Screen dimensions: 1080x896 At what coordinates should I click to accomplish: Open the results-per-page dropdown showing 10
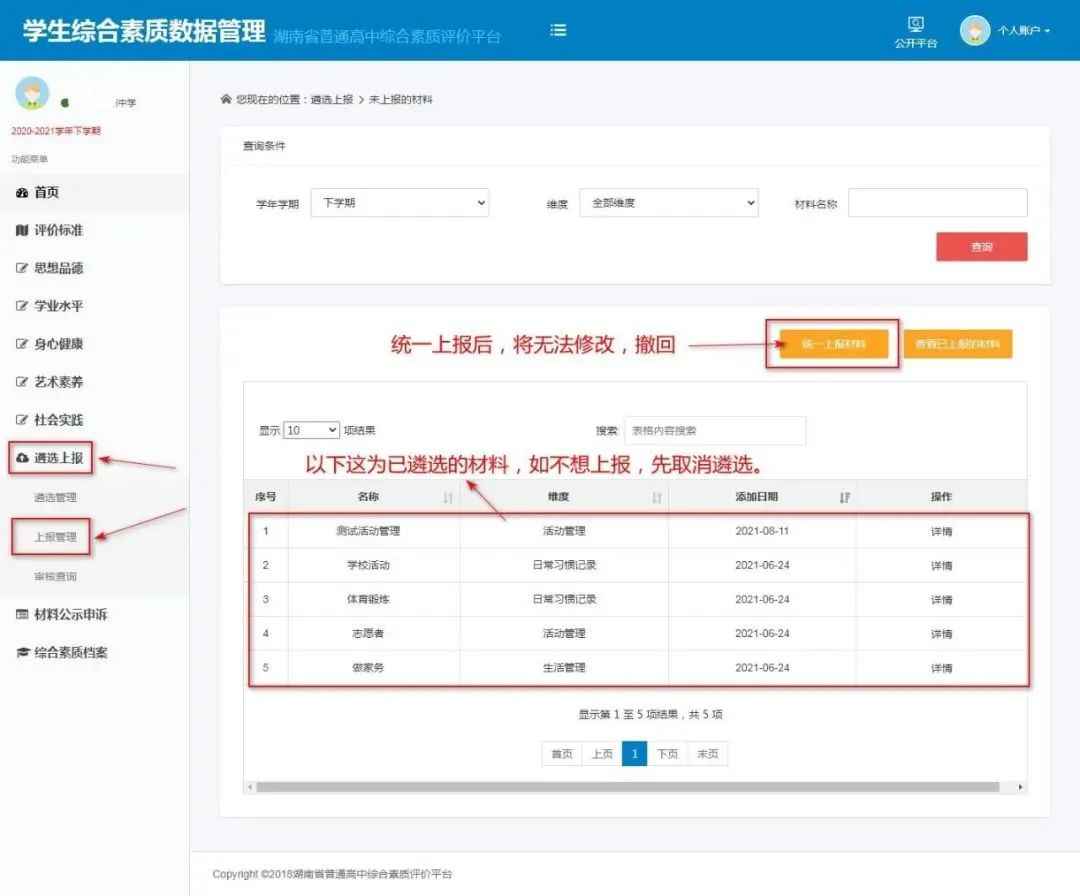click(x=311, y=430)
